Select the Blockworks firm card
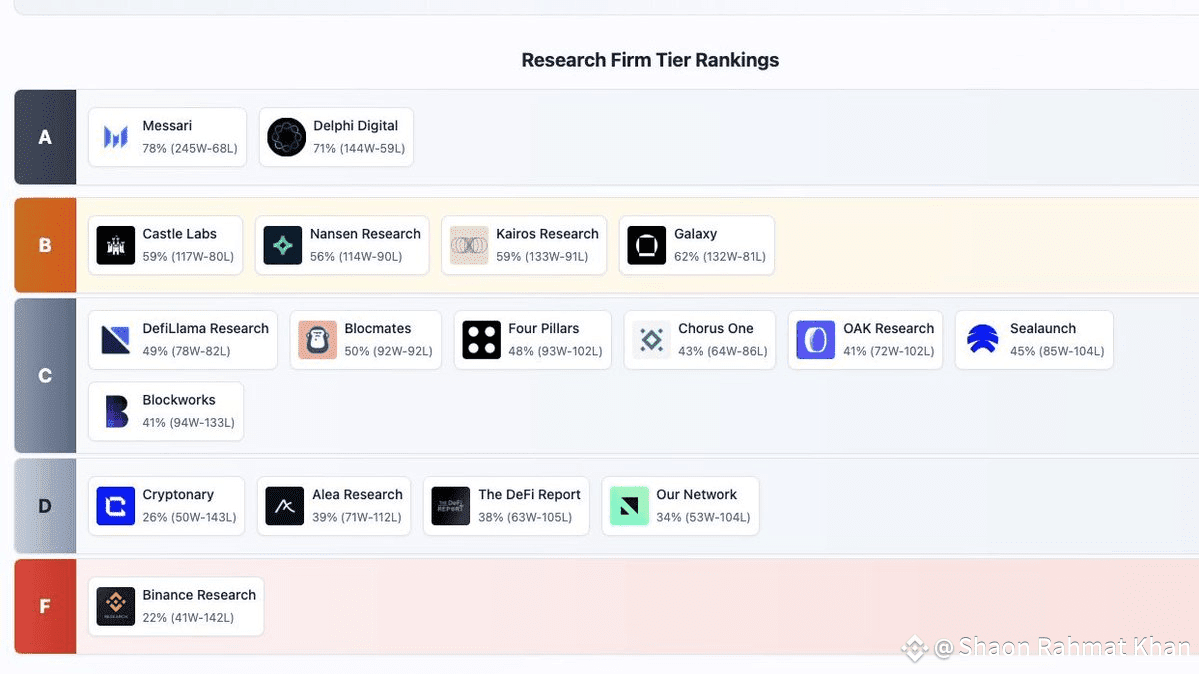The width and height of the screenshot is (1199, 674). tap(166, 412)
